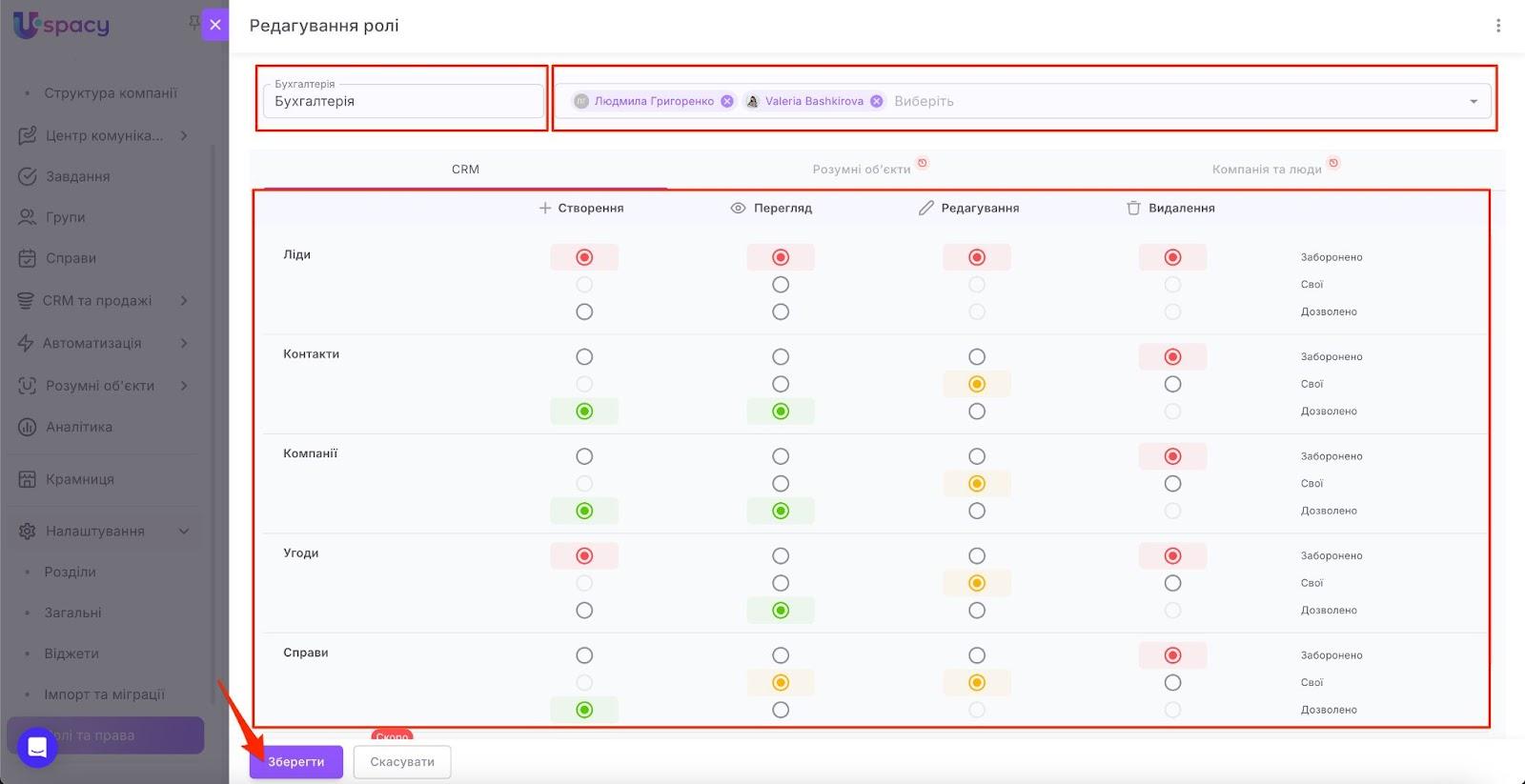
Task: Click the purple X panel close icon
Action: (x=215, y=25)
